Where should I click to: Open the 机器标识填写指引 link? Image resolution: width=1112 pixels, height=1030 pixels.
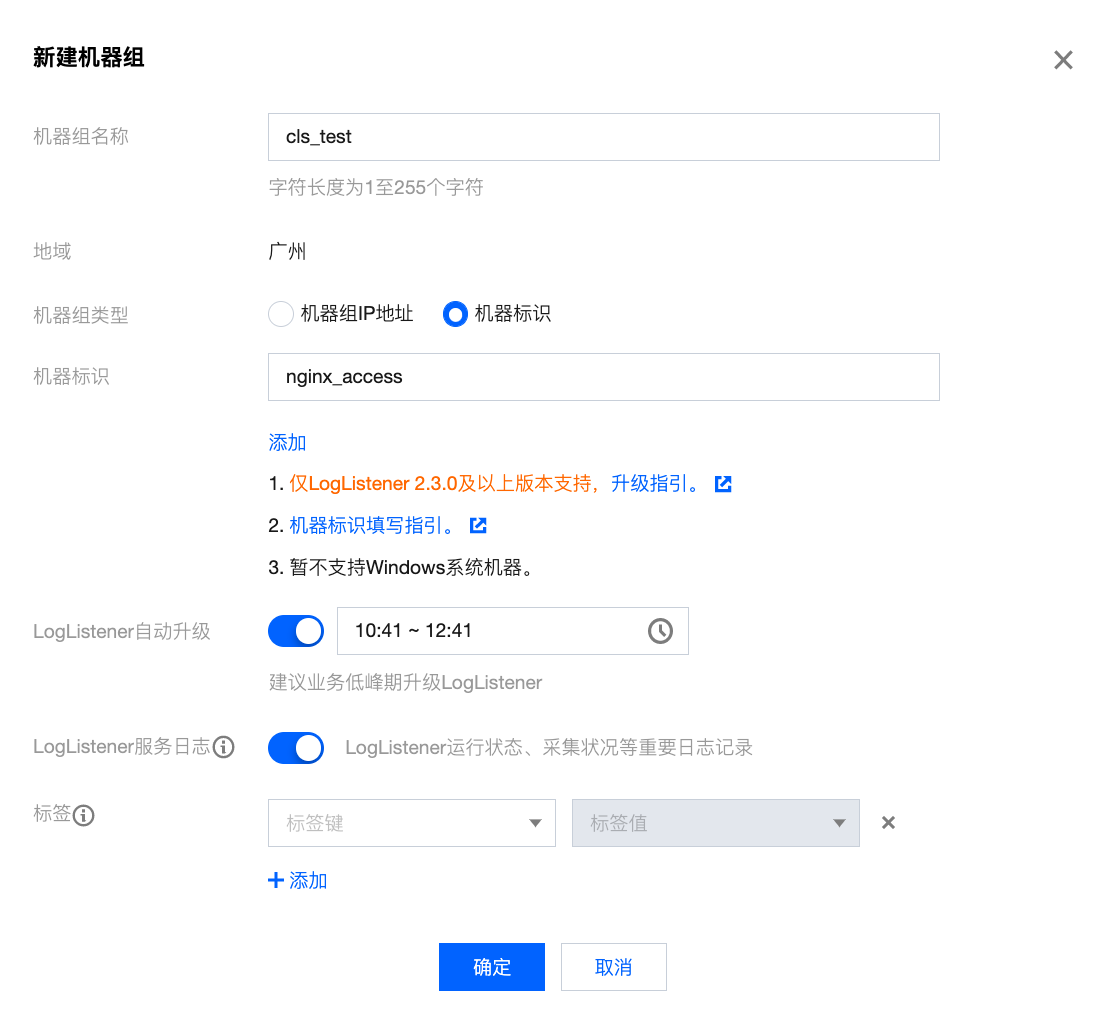click(x=371, y=526)
